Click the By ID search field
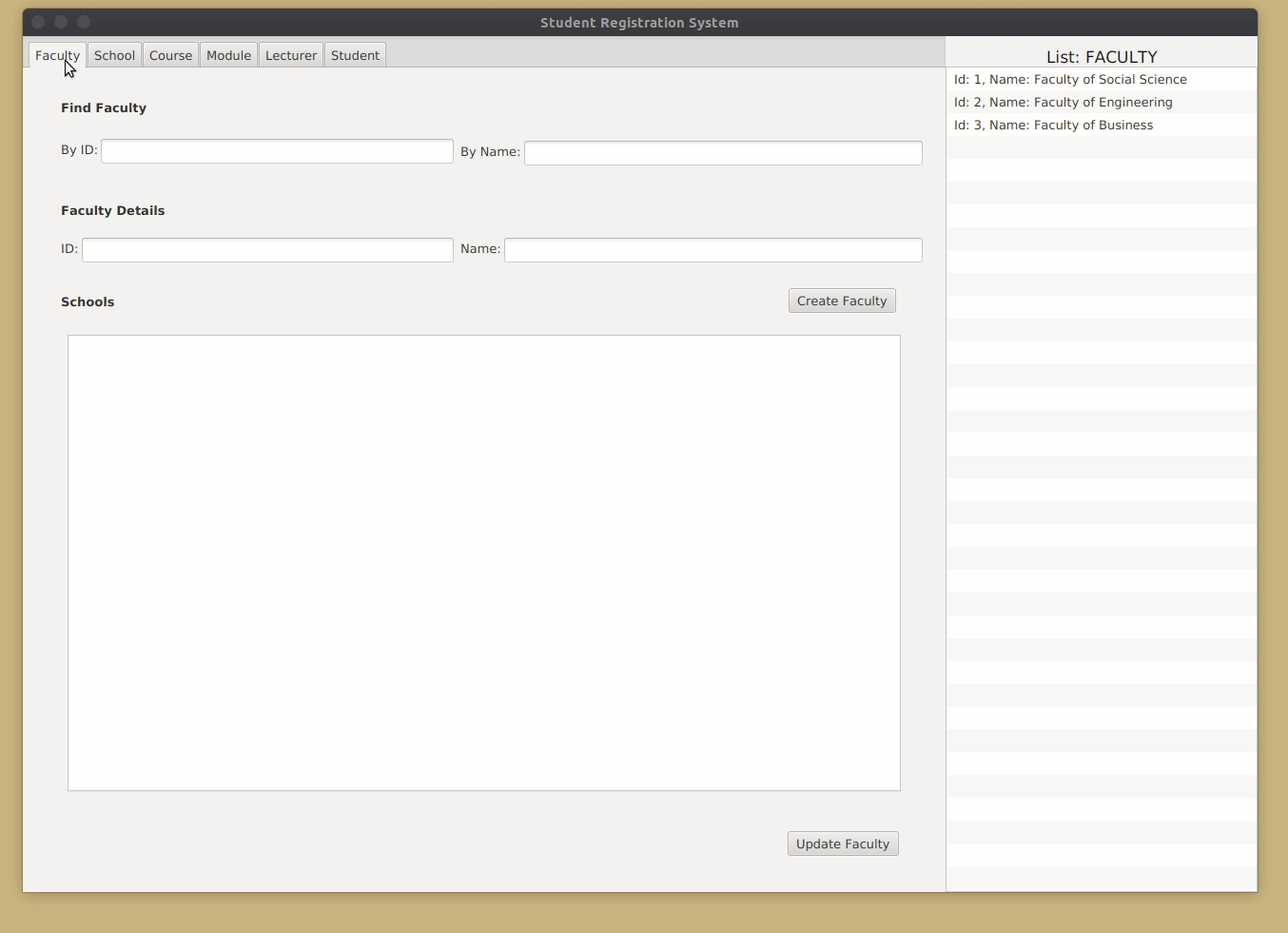Image resolution: width=1288 pixels, height=933 pixels. coord(277,151)
